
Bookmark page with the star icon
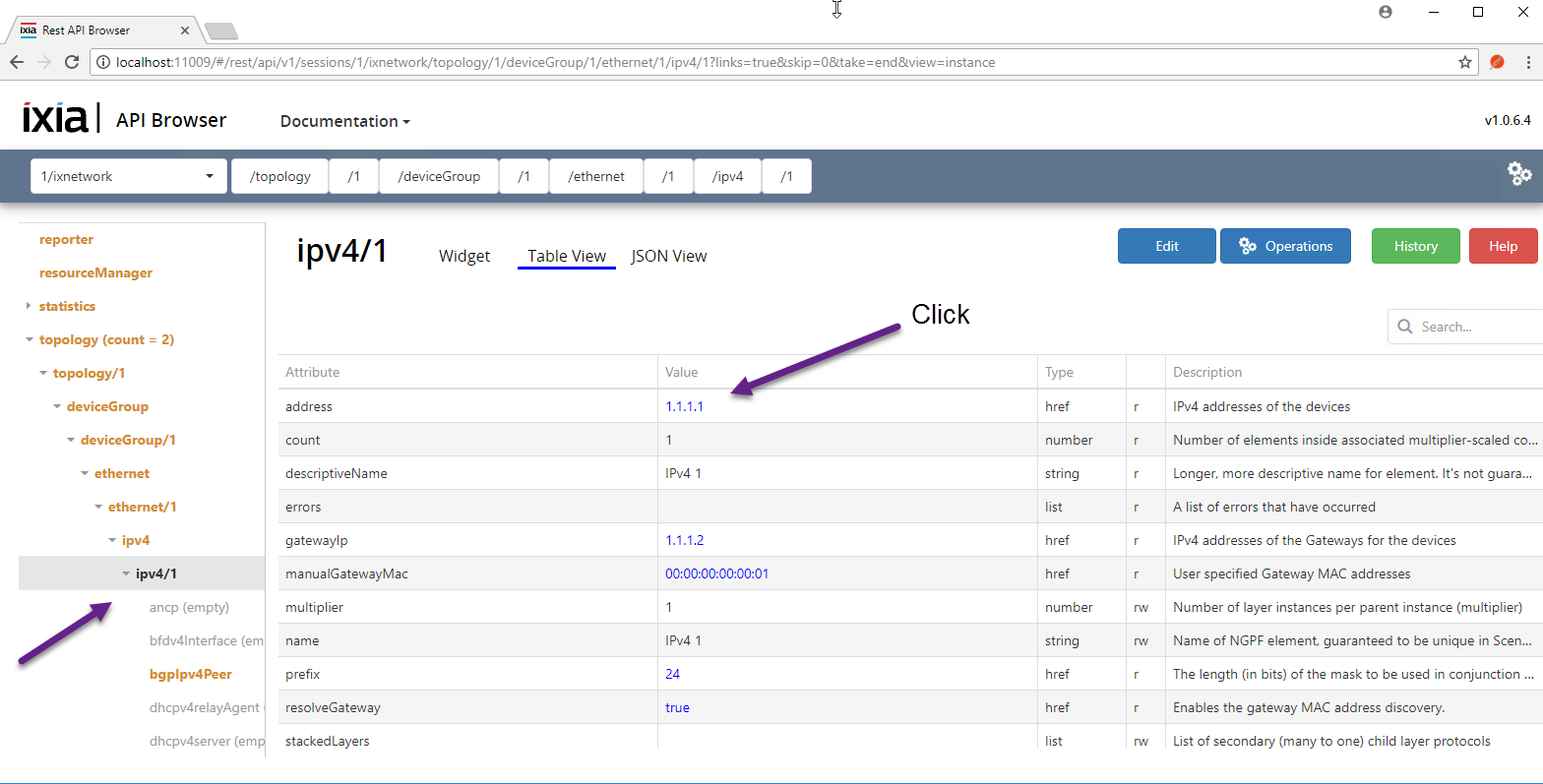(1464, 62)
